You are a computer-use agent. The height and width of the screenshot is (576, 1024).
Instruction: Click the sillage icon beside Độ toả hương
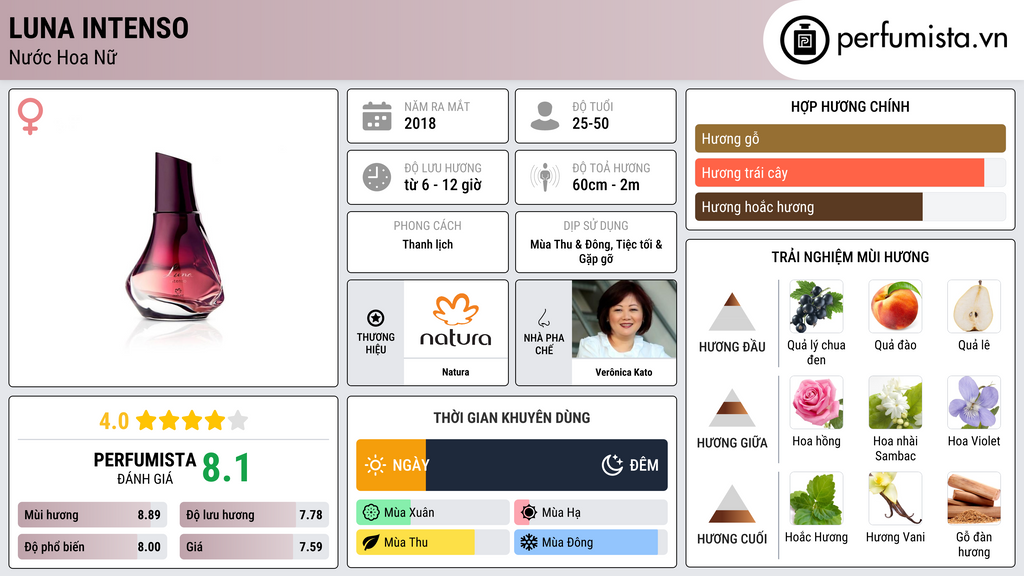(545, 177)
